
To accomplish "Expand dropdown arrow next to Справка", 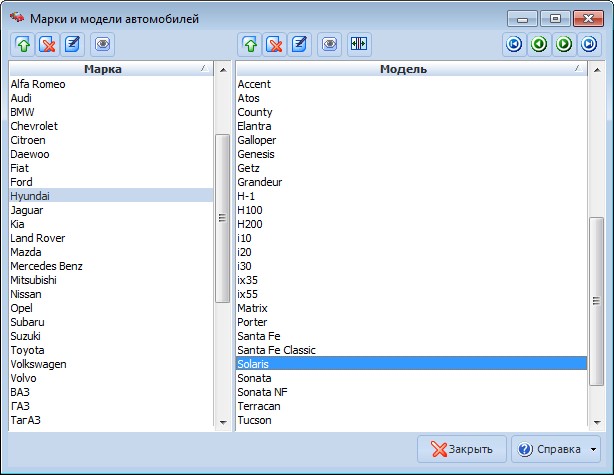I will 594,449.
